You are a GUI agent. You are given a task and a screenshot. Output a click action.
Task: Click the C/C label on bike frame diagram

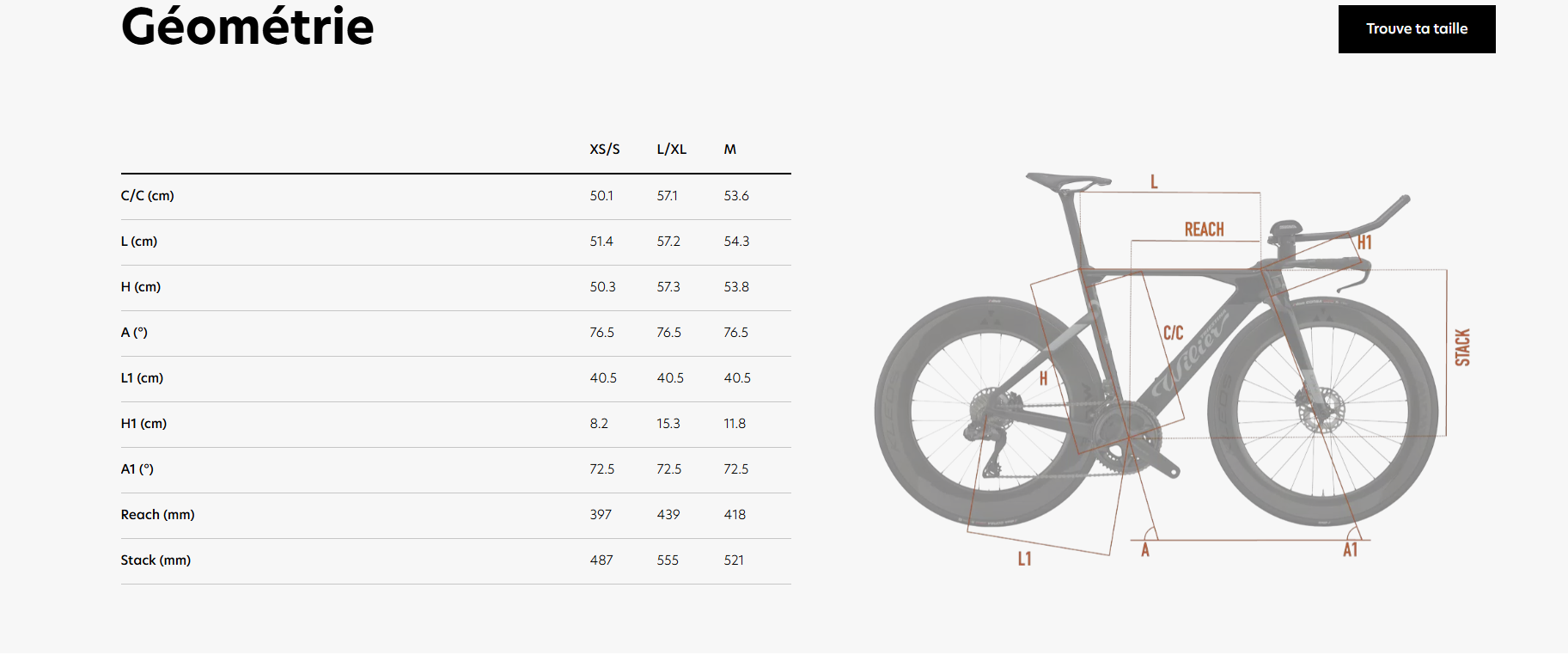click(x=1173, y=333)
